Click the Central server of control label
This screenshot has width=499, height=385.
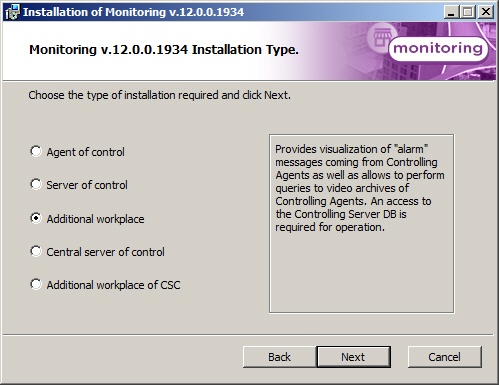pyautogui.click(x=105, y=252)
